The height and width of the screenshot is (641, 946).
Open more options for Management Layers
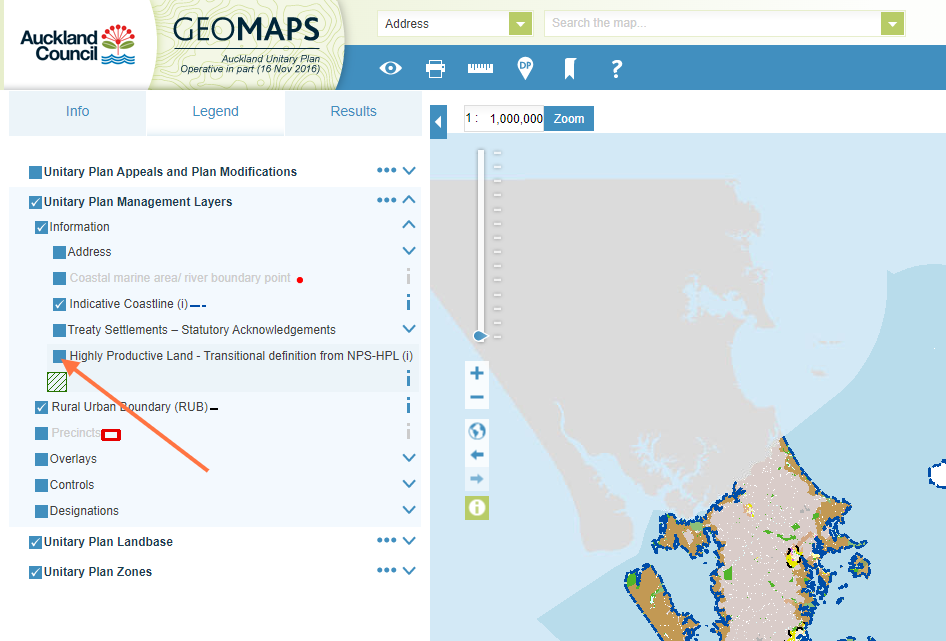coord(386,200)
